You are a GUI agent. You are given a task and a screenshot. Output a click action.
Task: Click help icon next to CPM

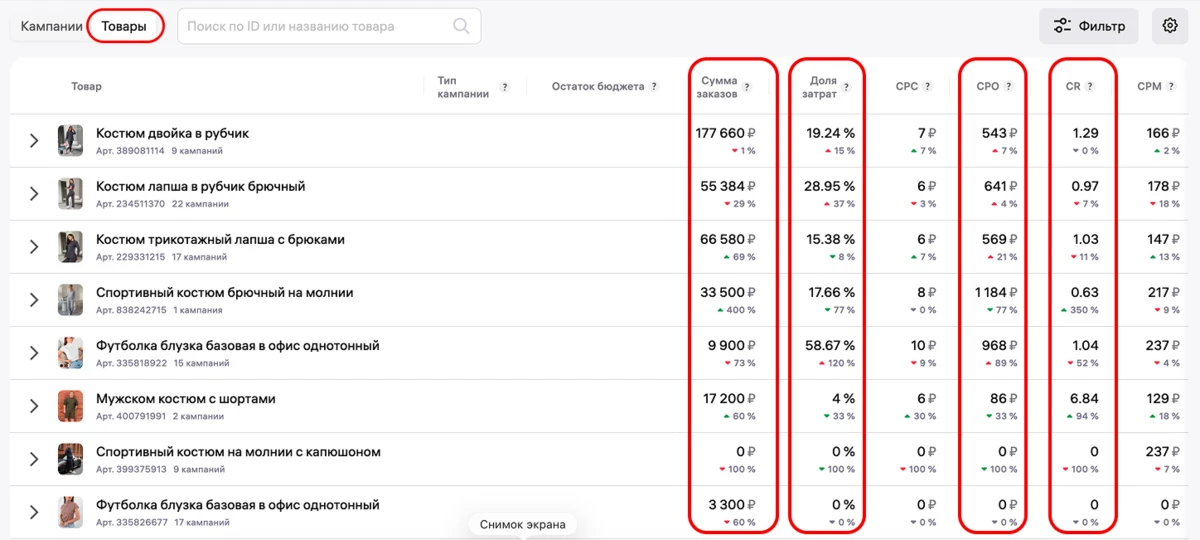point(1172,87)
